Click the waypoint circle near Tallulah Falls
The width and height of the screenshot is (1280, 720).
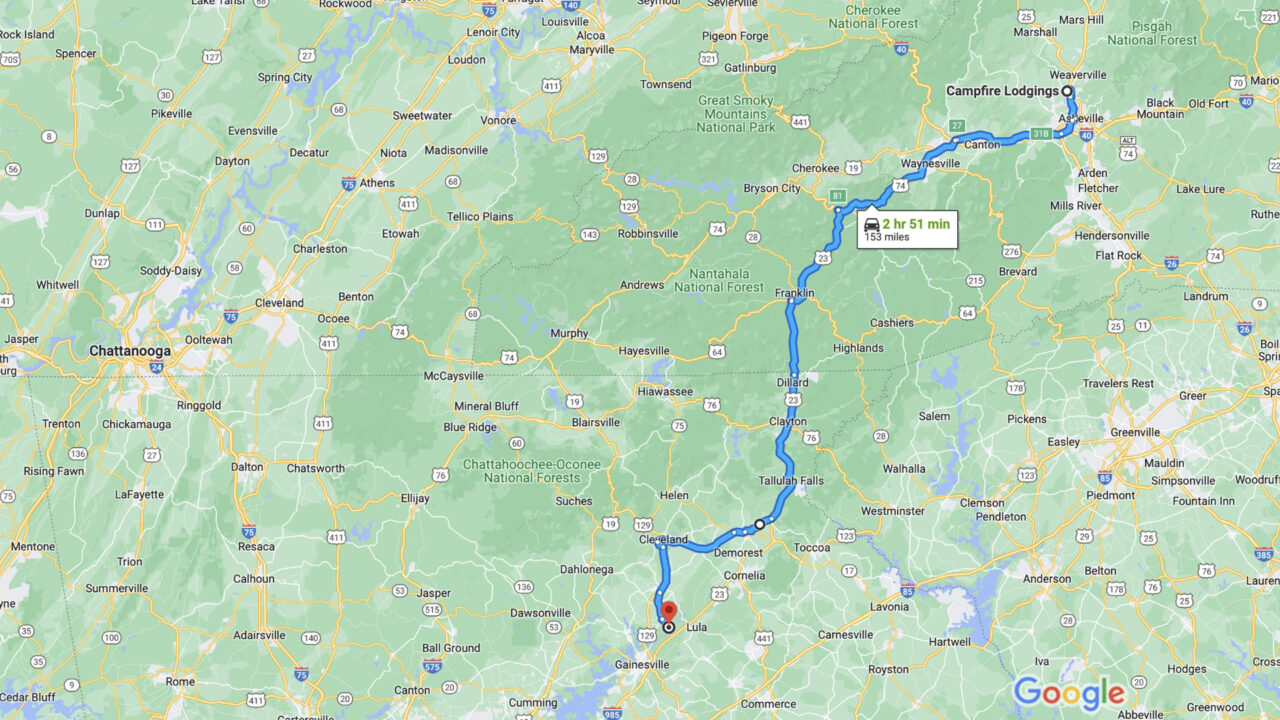[x=759, y=524]
